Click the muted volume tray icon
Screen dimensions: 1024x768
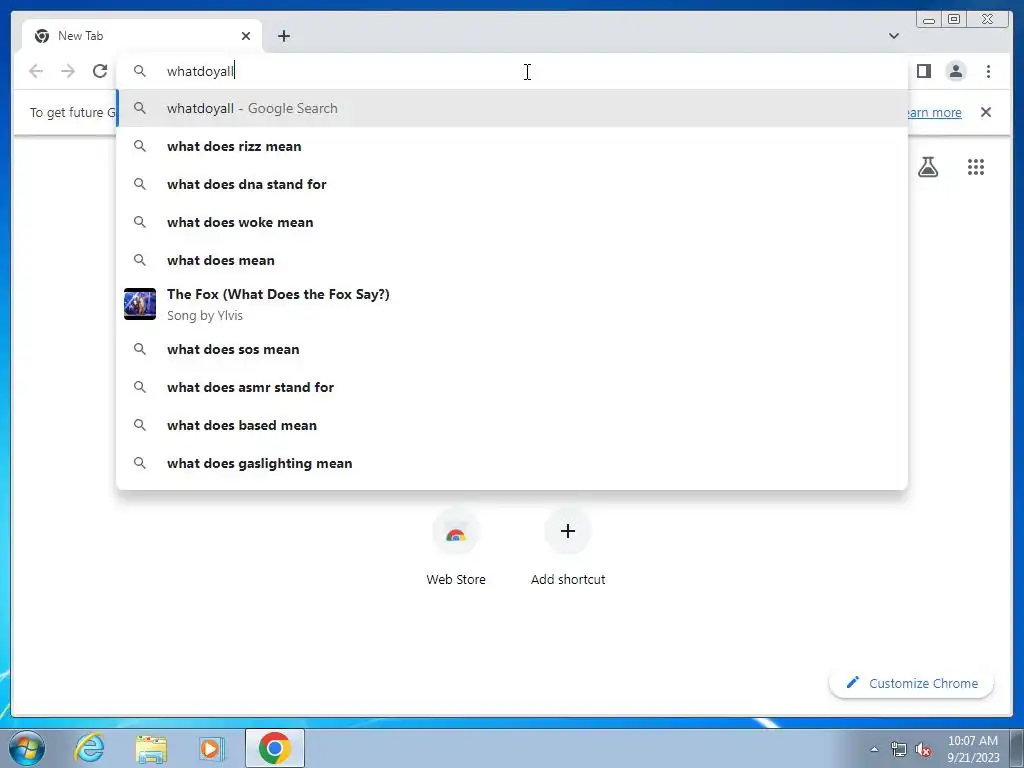coord(923,749)
